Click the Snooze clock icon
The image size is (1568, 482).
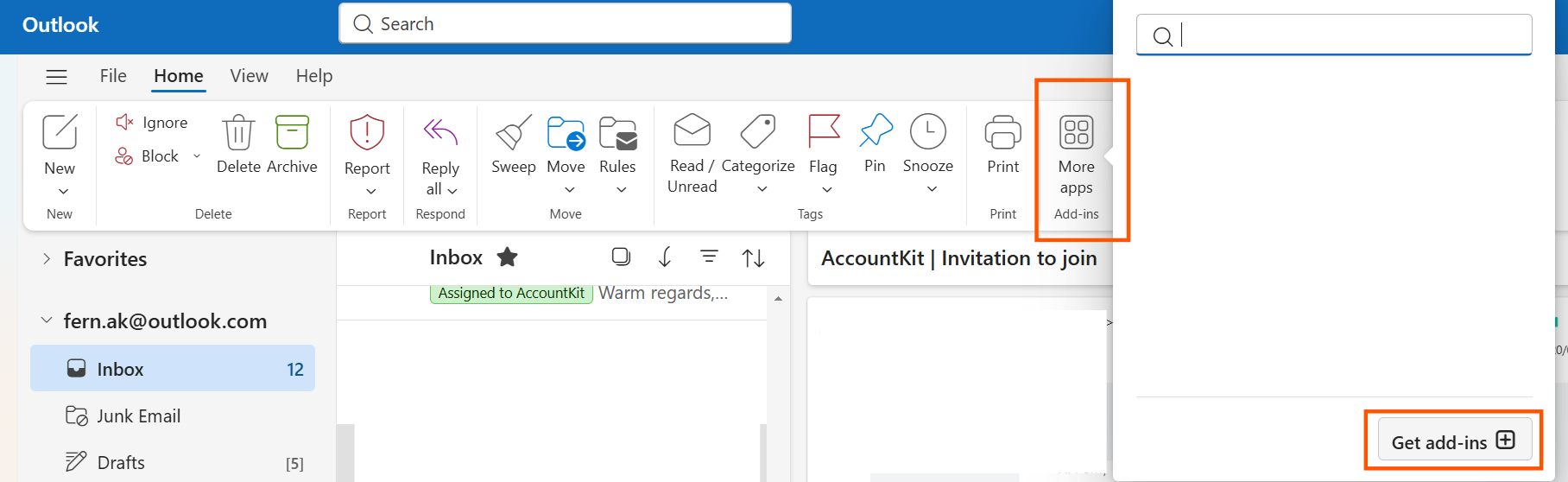(928, 131)
